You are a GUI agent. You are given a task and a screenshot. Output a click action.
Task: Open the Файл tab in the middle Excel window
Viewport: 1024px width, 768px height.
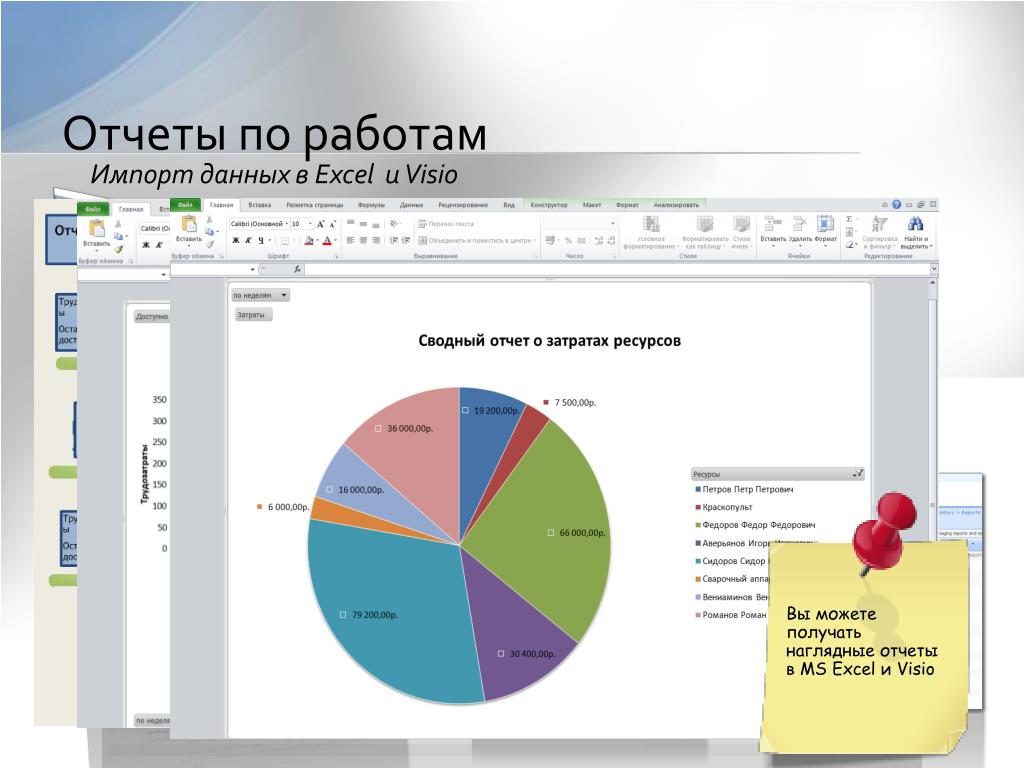[x=93, y=209]
